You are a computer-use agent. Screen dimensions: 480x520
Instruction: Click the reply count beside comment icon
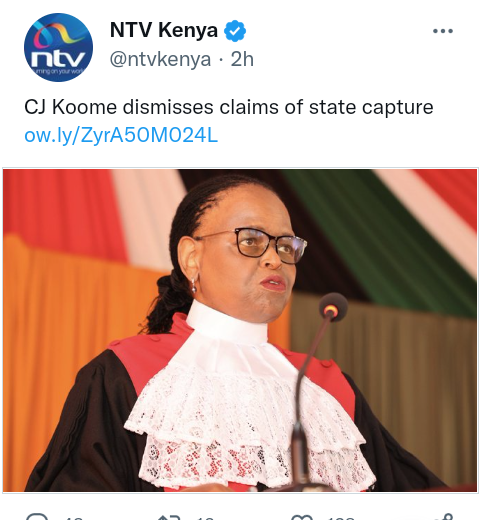click(x=74, y=518)
